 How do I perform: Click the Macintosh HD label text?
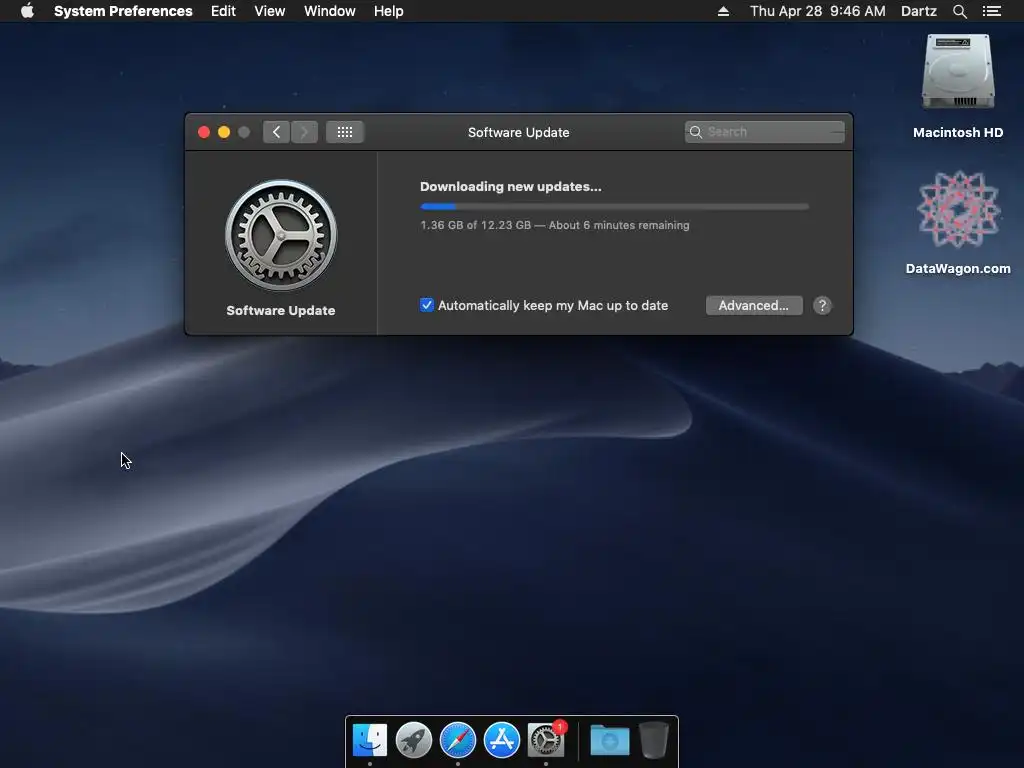click(958, 133)
